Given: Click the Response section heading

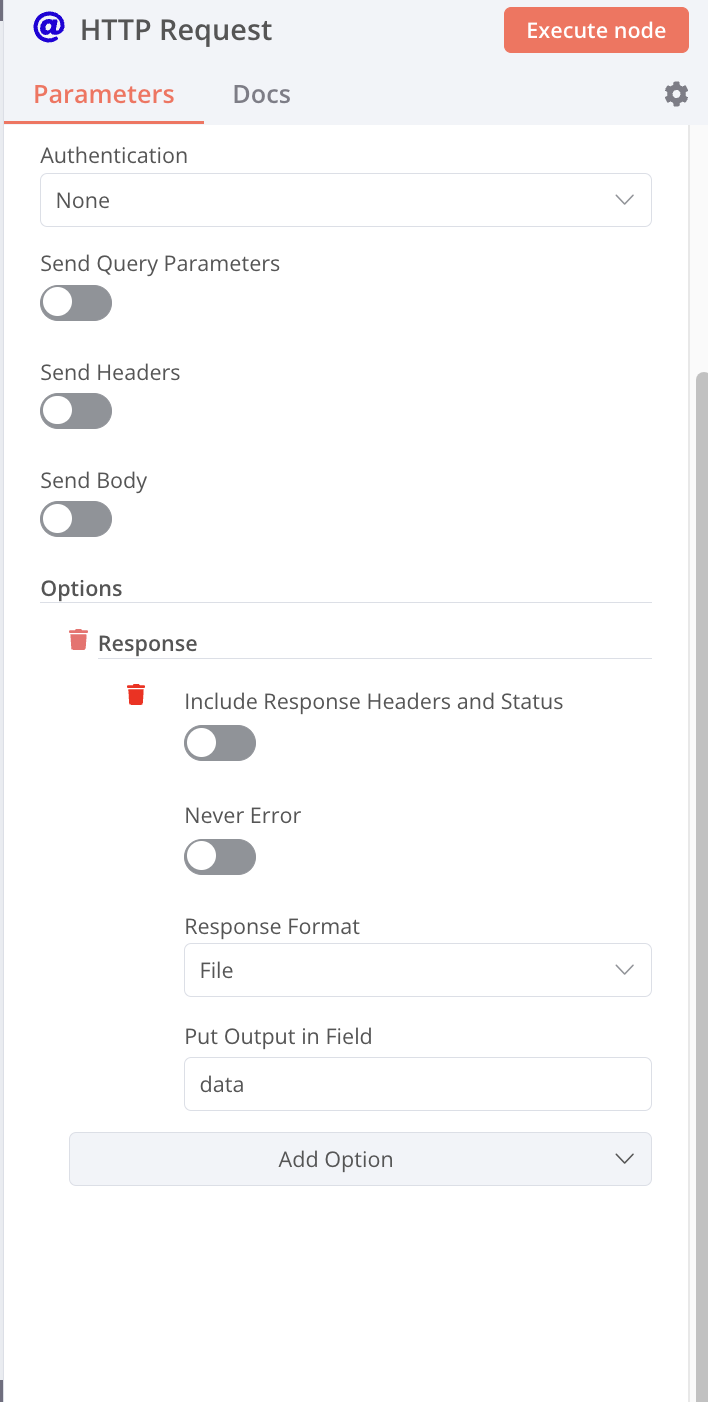Looking at the screenshot, I should click(x=147, y=644).
